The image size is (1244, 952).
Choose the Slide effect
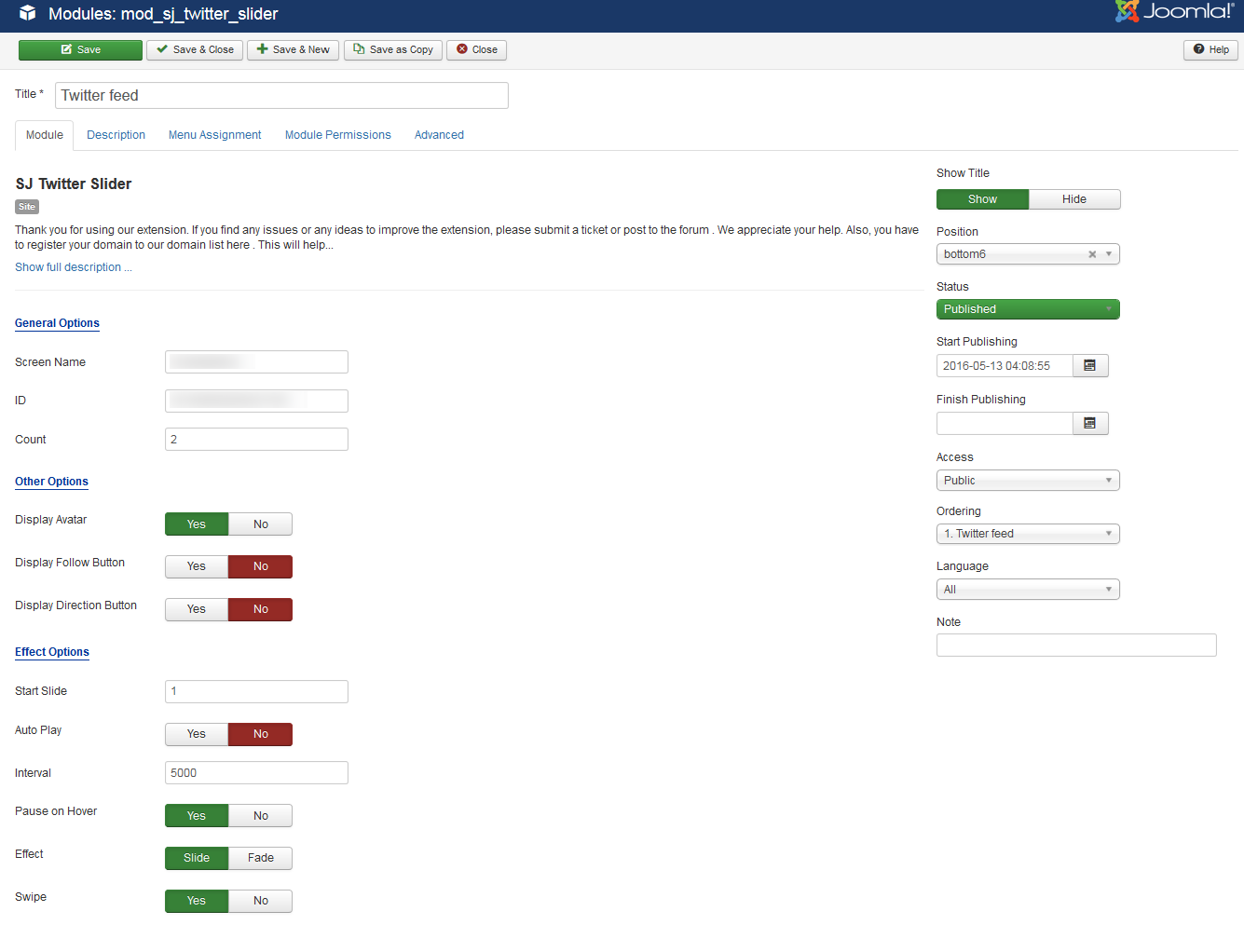coord(197,858)
